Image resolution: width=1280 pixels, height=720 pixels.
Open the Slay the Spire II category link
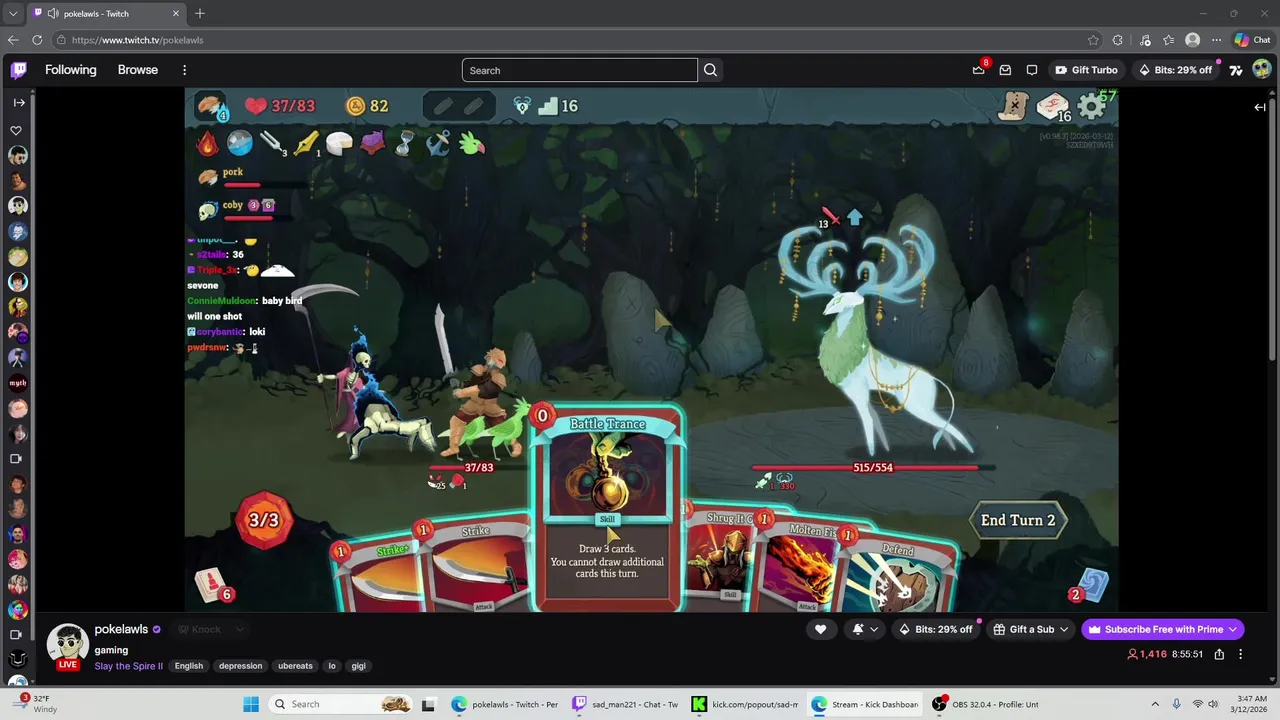(x=128, y=666)
